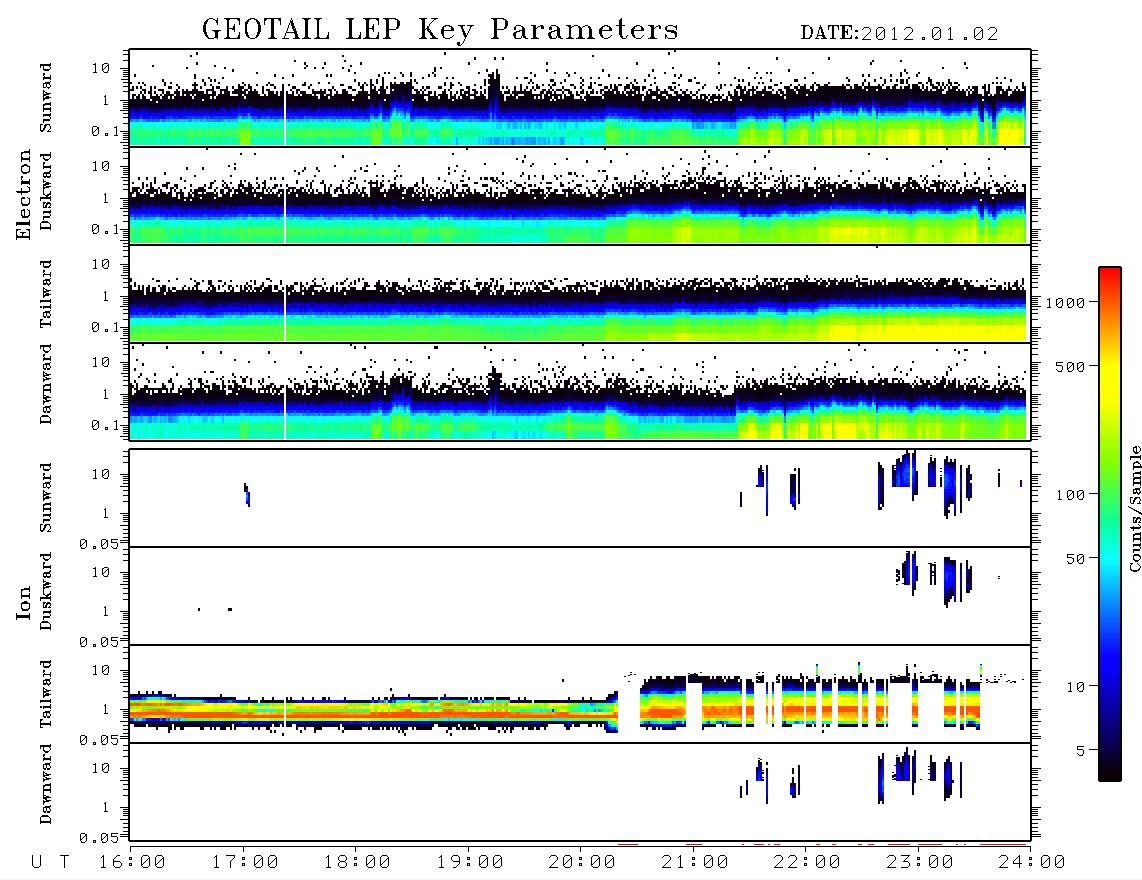The height and width of the screenshot is (880, 1142).
Task: Click the Electron "Duskward" panel label
Action: point(46,192)
